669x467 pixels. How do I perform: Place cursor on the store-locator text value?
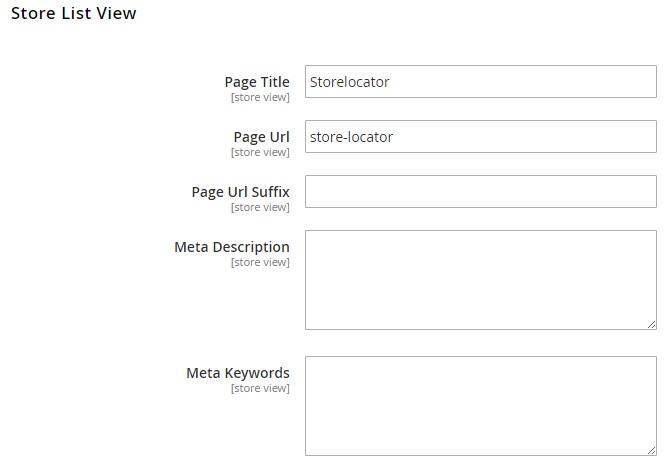click(352, 137)
